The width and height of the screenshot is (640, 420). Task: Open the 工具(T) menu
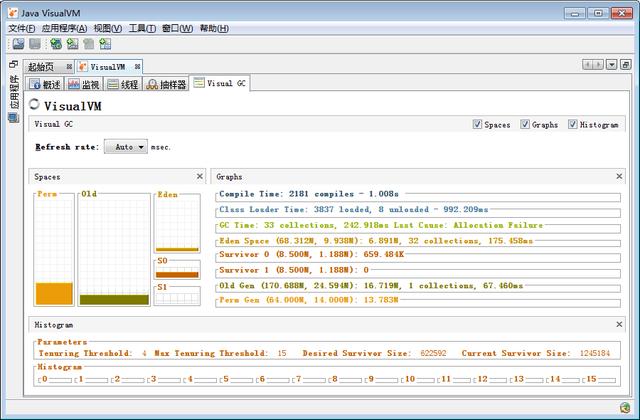tap(142, 28)
